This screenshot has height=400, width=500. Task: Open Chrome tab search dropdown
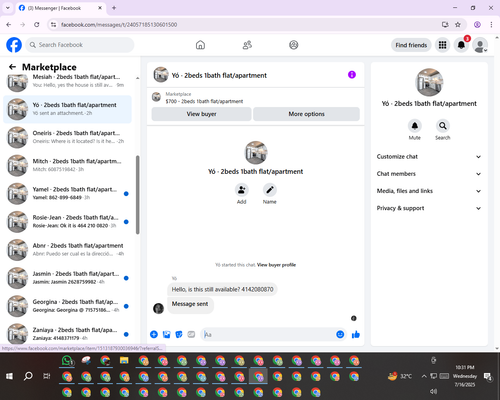tap(8, 8)
